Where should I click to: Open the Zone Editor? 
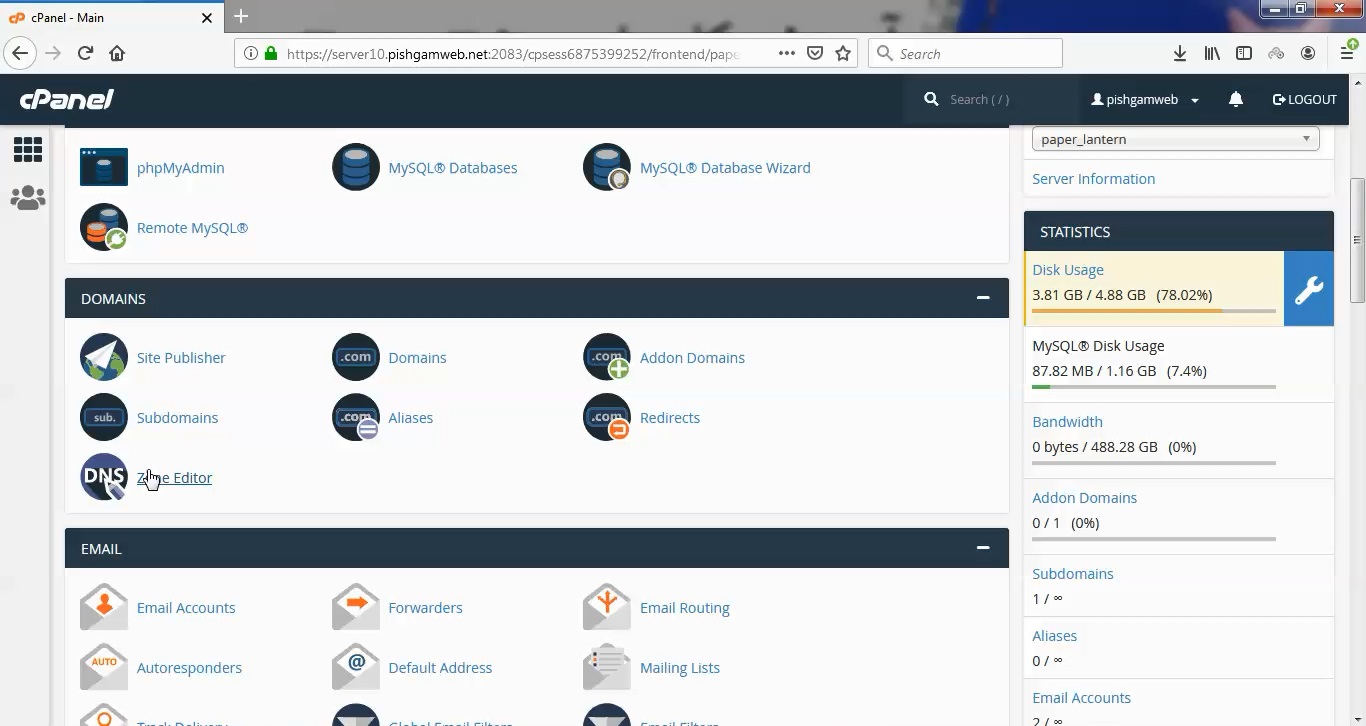(x=174, y=477)
